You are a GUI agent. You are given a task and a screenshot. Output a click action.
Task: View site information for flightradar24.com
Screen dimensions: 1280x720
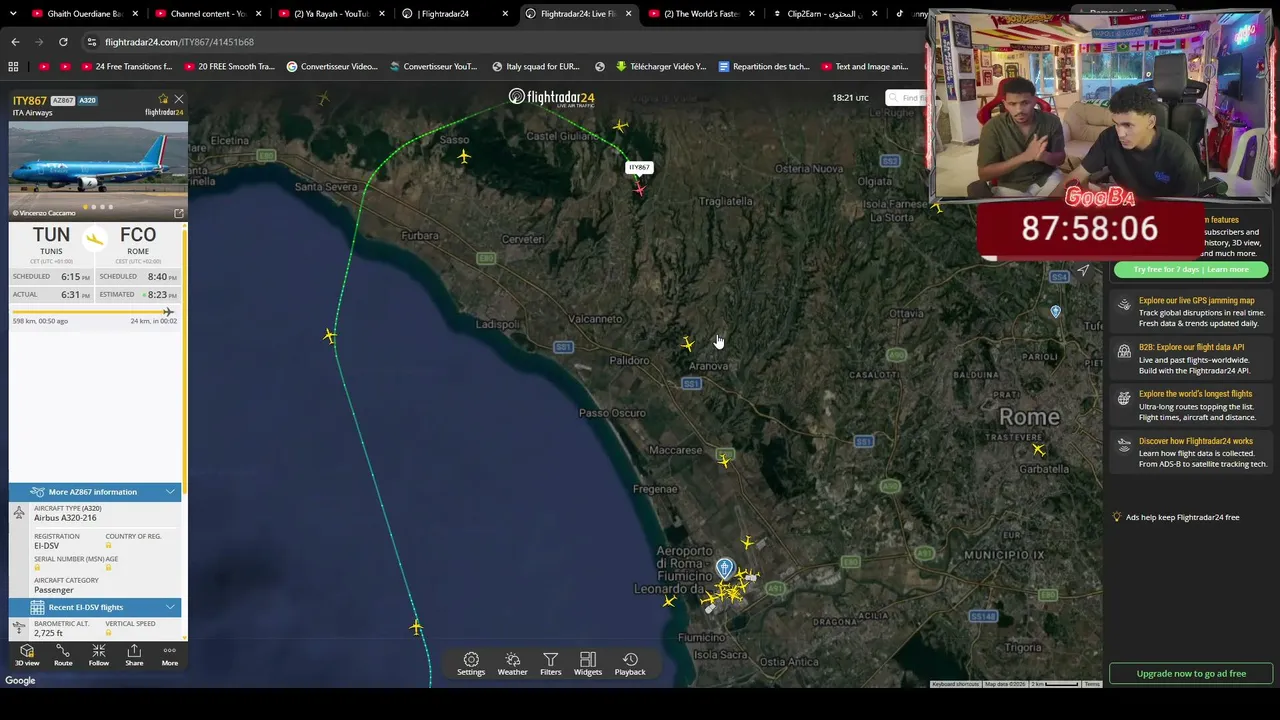[91, 42]
